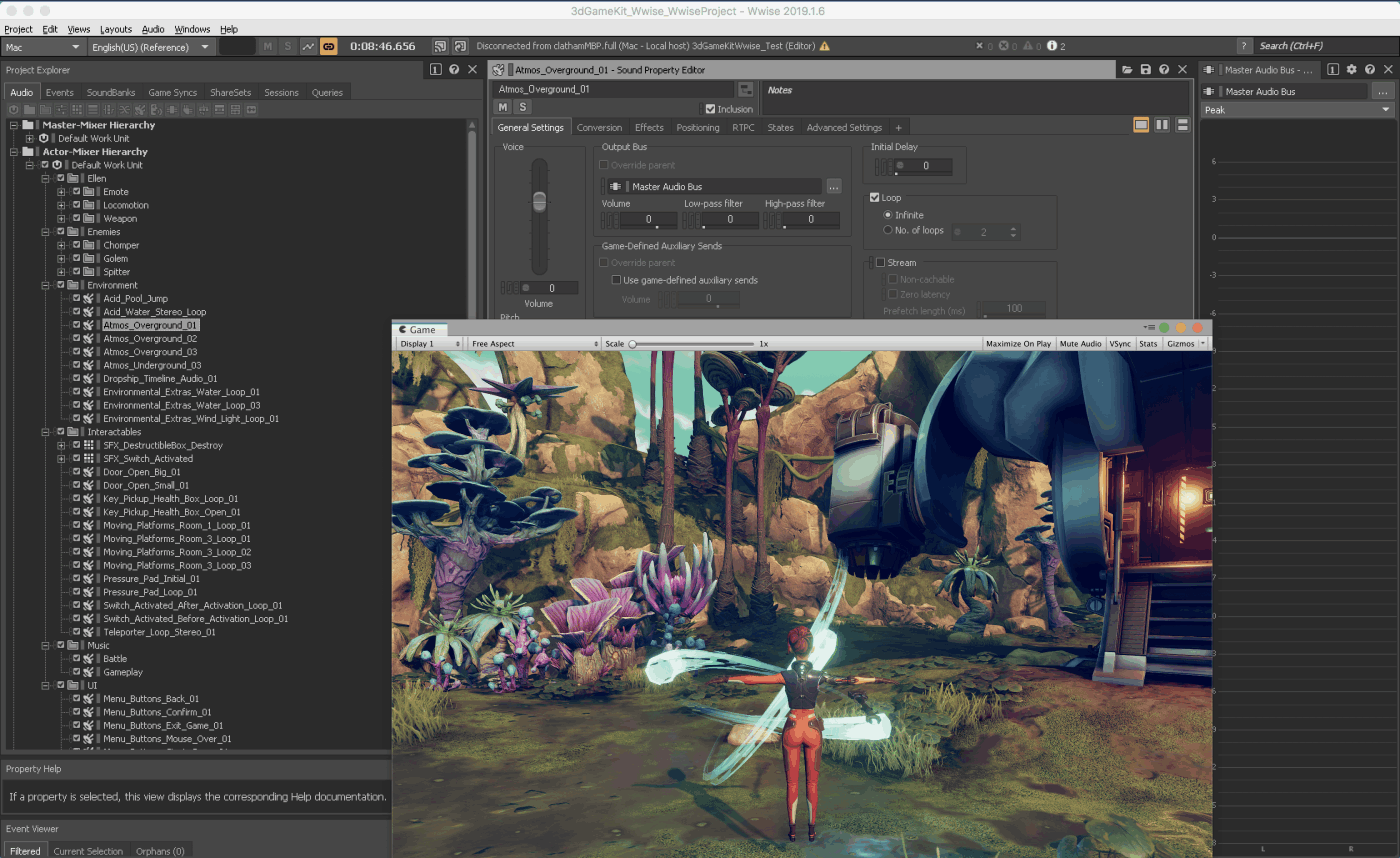Click first icon in Project Explorer audio toolbar
The height and width of the screenshot is (858, 1400).
point(14,109)
